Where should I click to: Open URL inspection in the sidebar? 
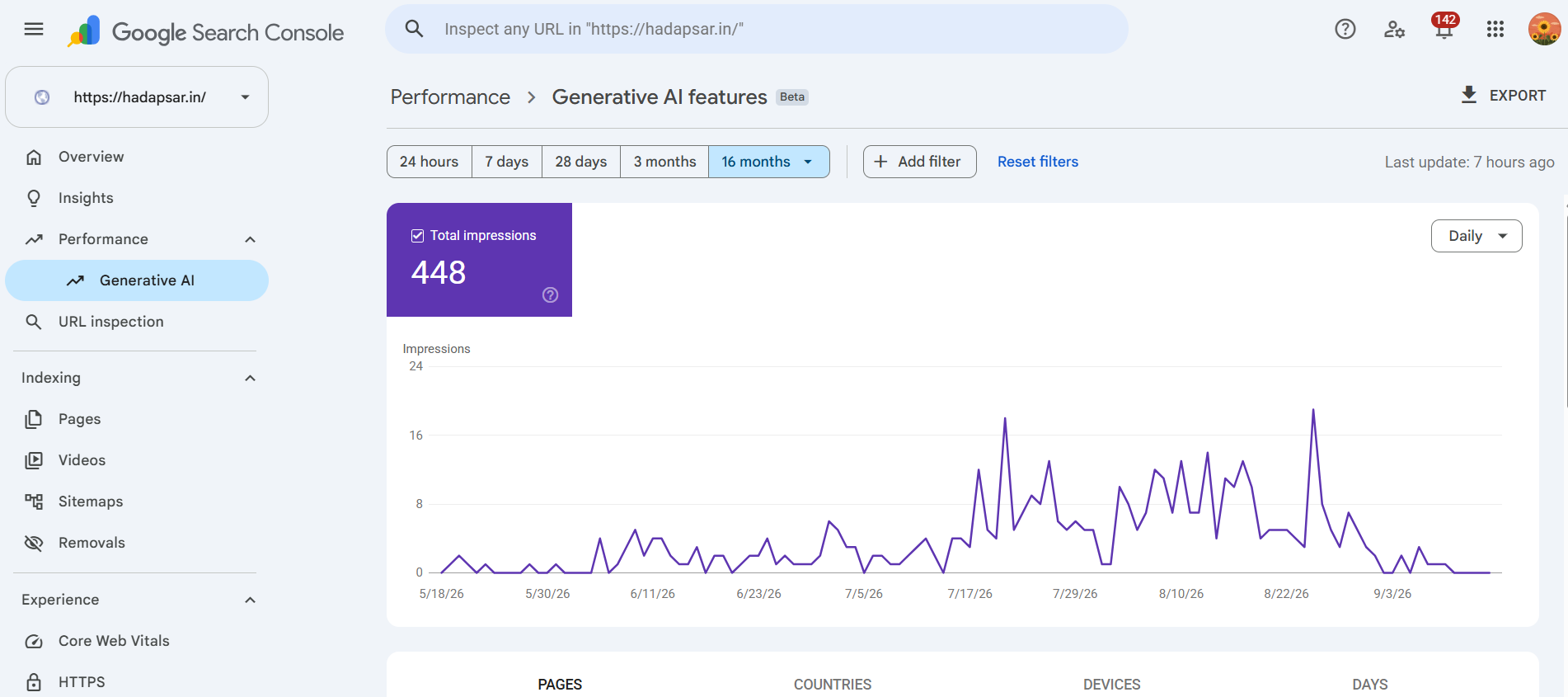tap(137, 322)
